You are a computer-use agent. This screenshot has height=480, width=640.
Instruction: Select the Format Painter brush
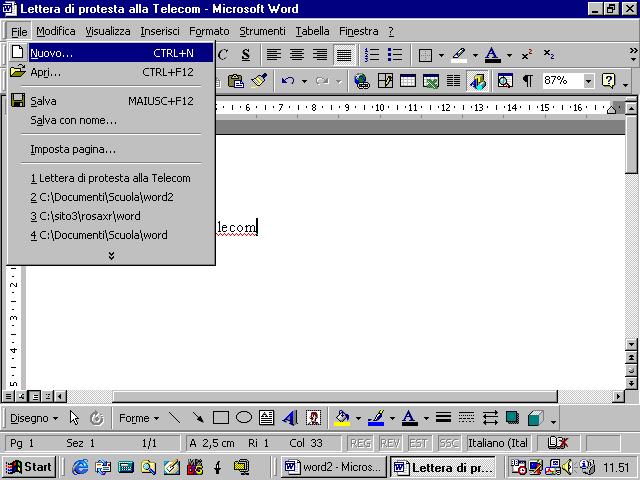pos(259,81)
